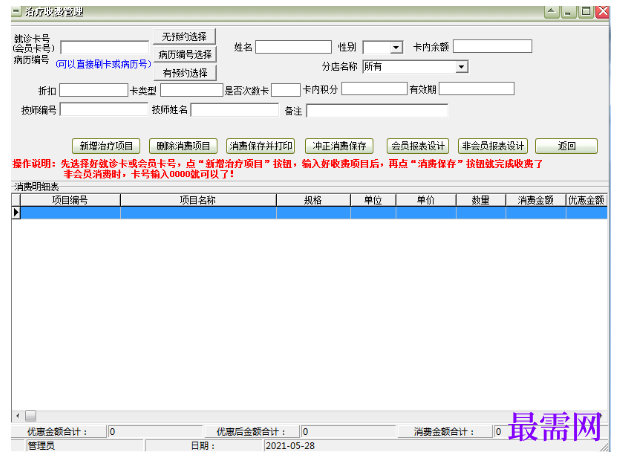620x458 pixels.
Task: Select the 项目名称 column header
Action: [x=198, y=200]
